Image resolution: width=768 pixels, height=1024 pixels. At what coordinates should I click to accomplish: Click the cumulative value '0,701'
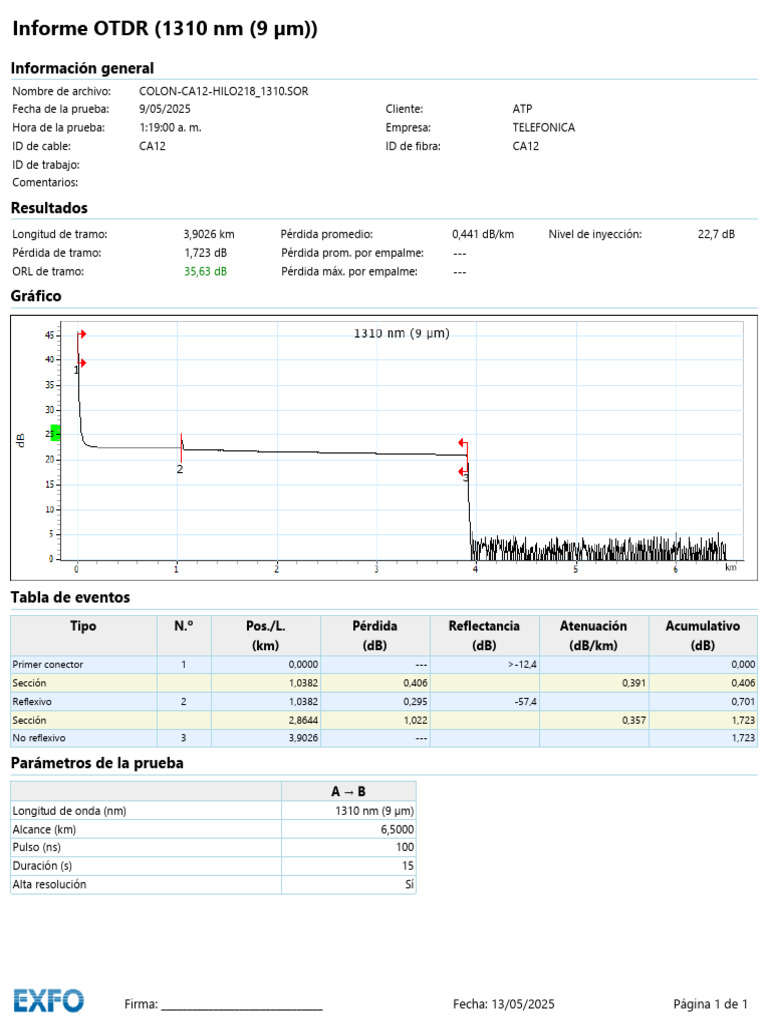(x=743, y=701)
